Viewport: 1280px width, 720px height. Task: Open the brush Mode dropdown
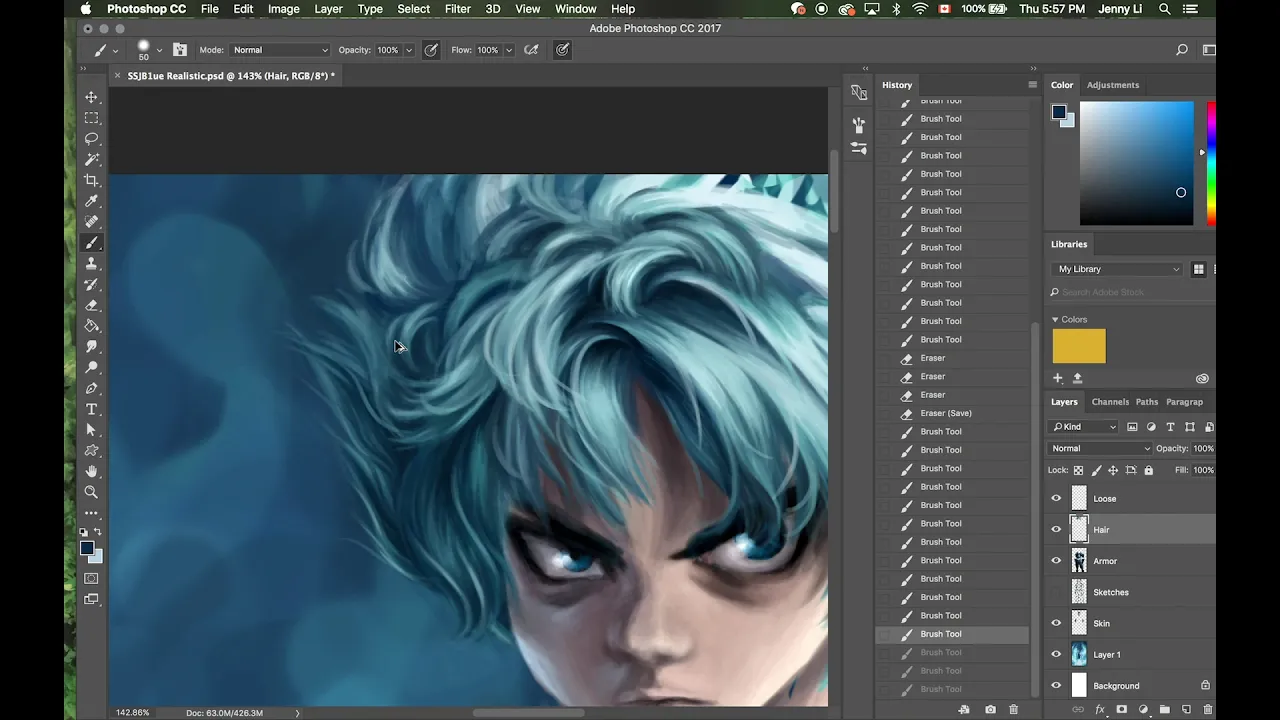[280, 50]
